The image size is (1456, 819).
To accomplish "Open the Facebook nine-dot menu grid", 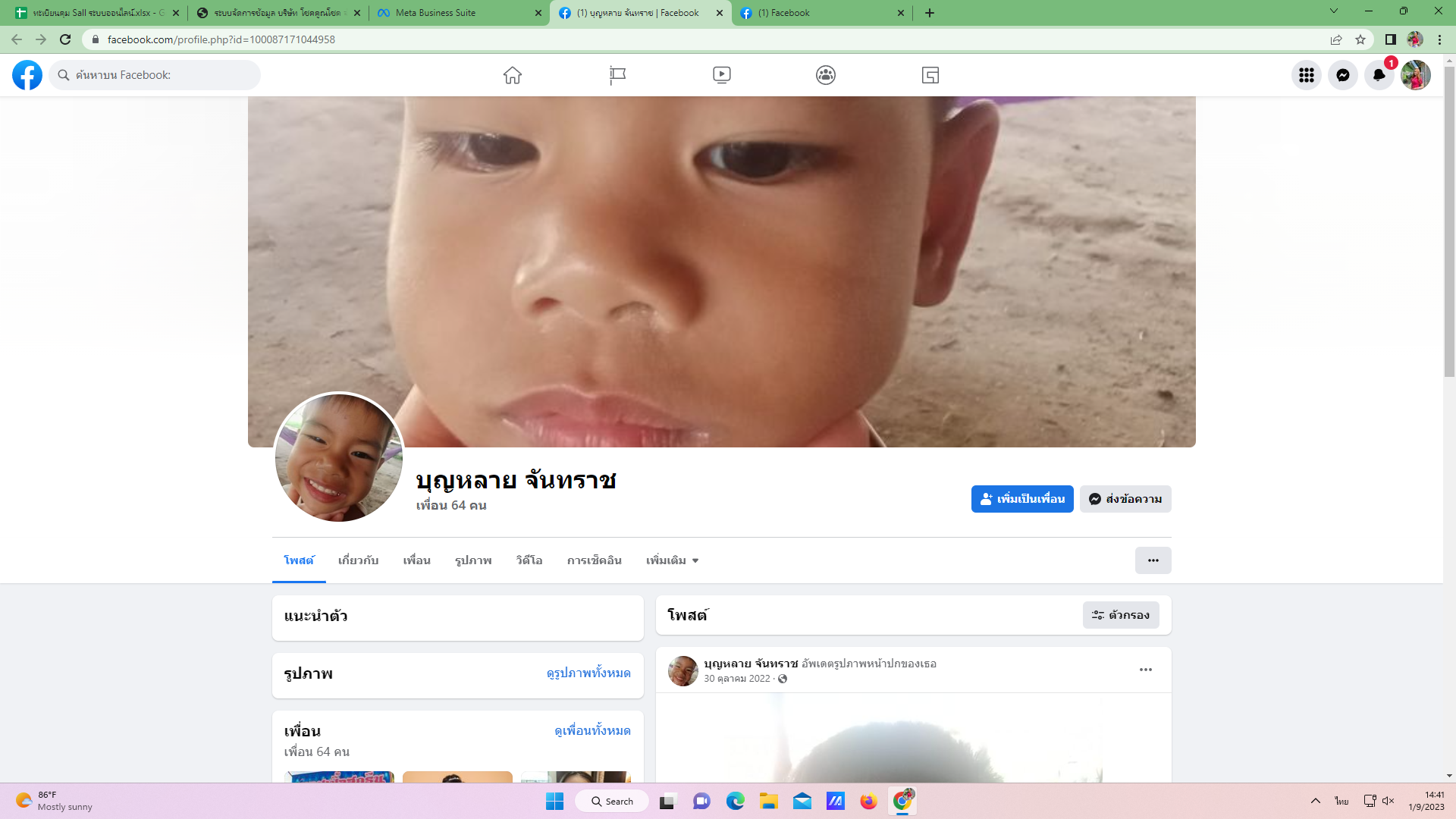I will [x=1306, y=75].
